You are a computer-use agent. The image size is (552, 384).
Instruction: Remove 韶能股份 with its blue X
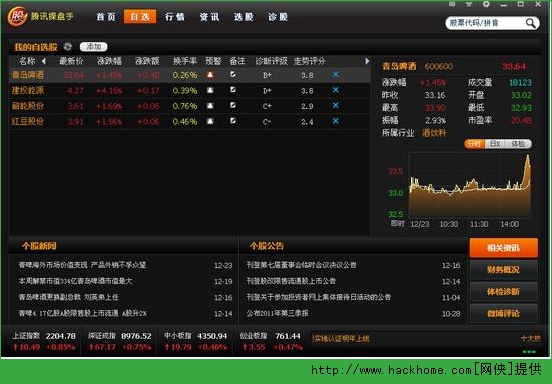point(335,105)
